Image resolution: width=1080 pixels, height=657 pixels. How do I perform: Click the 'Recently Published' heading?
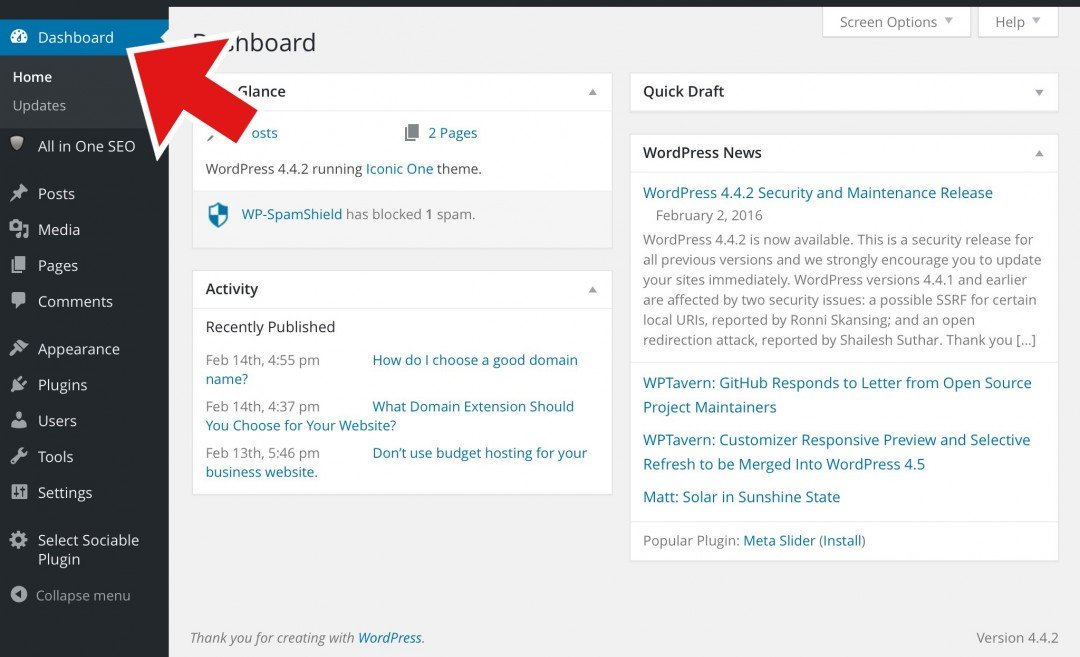[x=270, y=327]
